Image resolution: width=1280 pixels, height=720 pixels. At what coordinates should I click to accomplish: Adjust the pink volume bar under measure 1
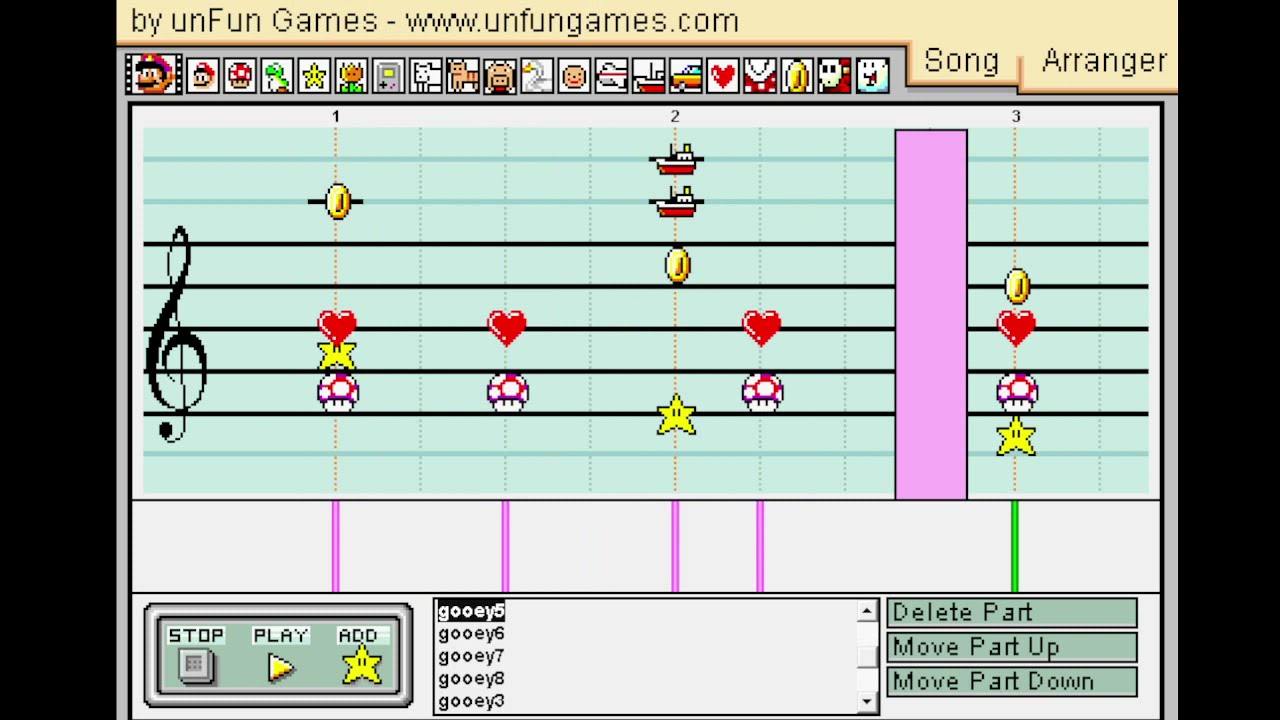pyautogui.click(x=336, y=546)
